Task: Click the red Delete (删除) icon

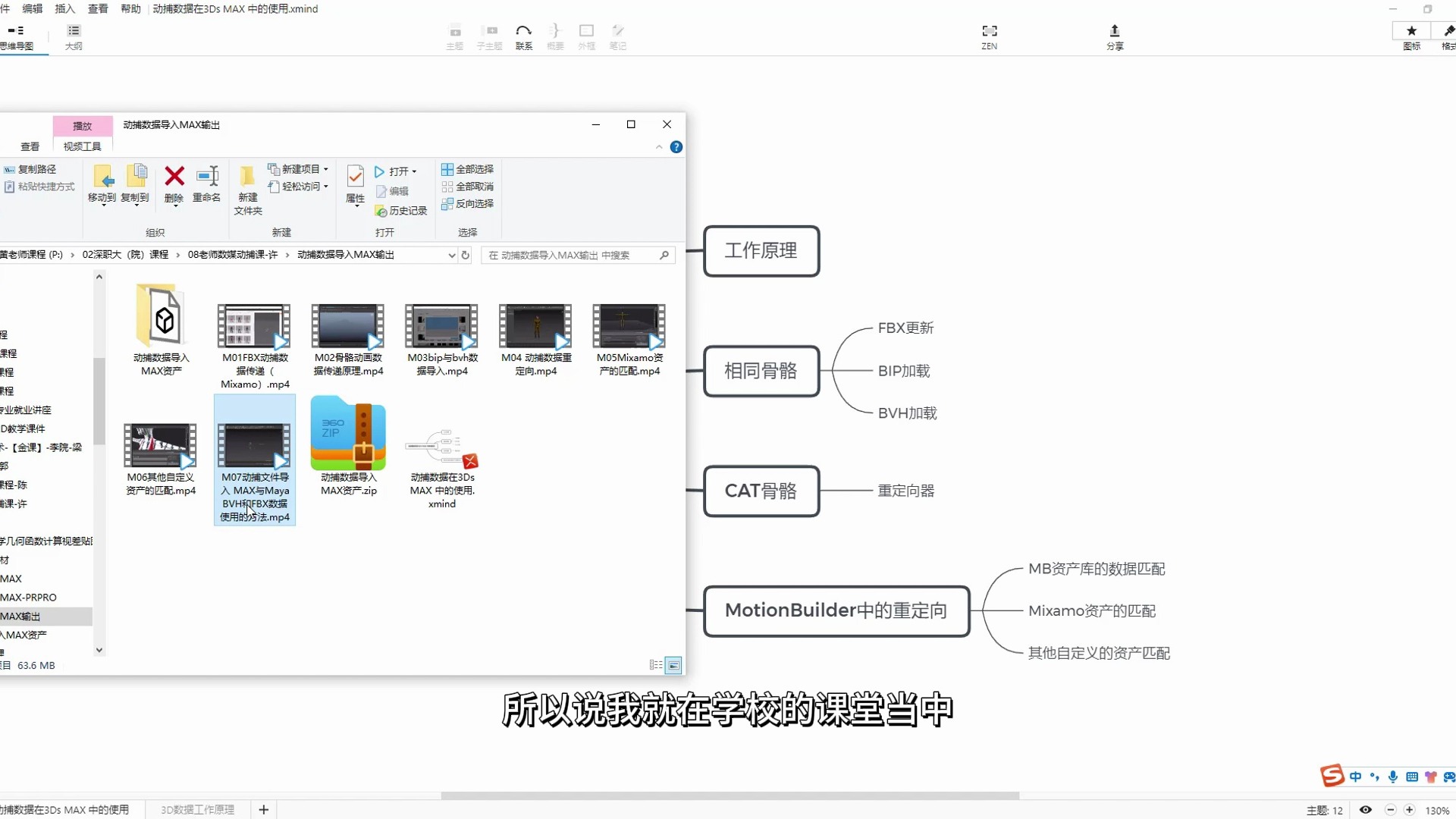Action: point(174,177)
